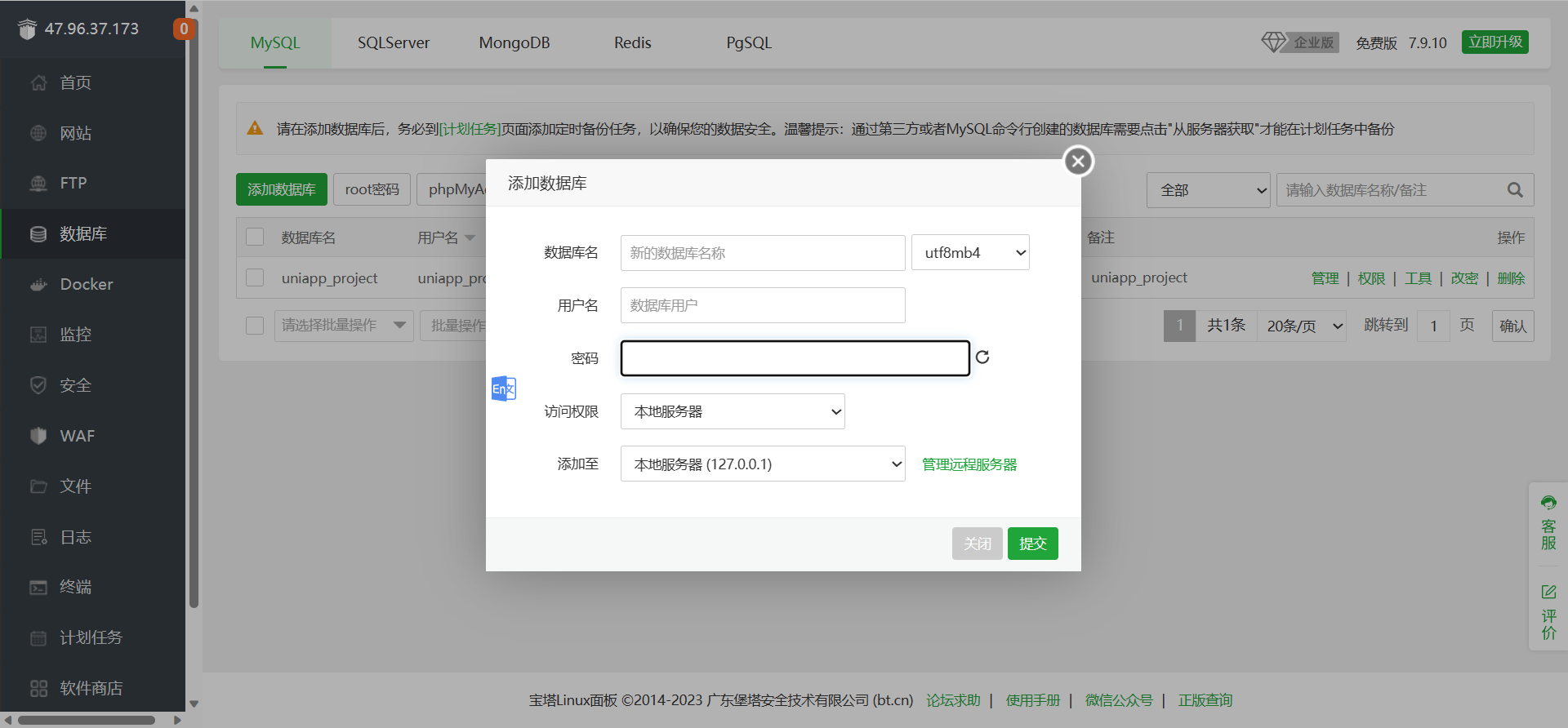The height and width of the screenshot is (728, 1568).
Task: Click the search magnifier icon
Action: [x=1515, y=190]
